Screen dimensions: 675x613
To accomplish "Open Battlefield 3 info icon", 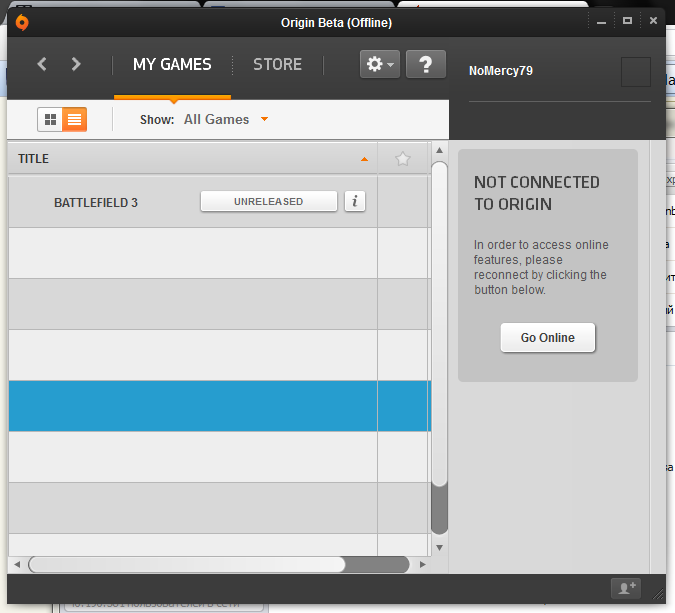I will pos(355,201).
